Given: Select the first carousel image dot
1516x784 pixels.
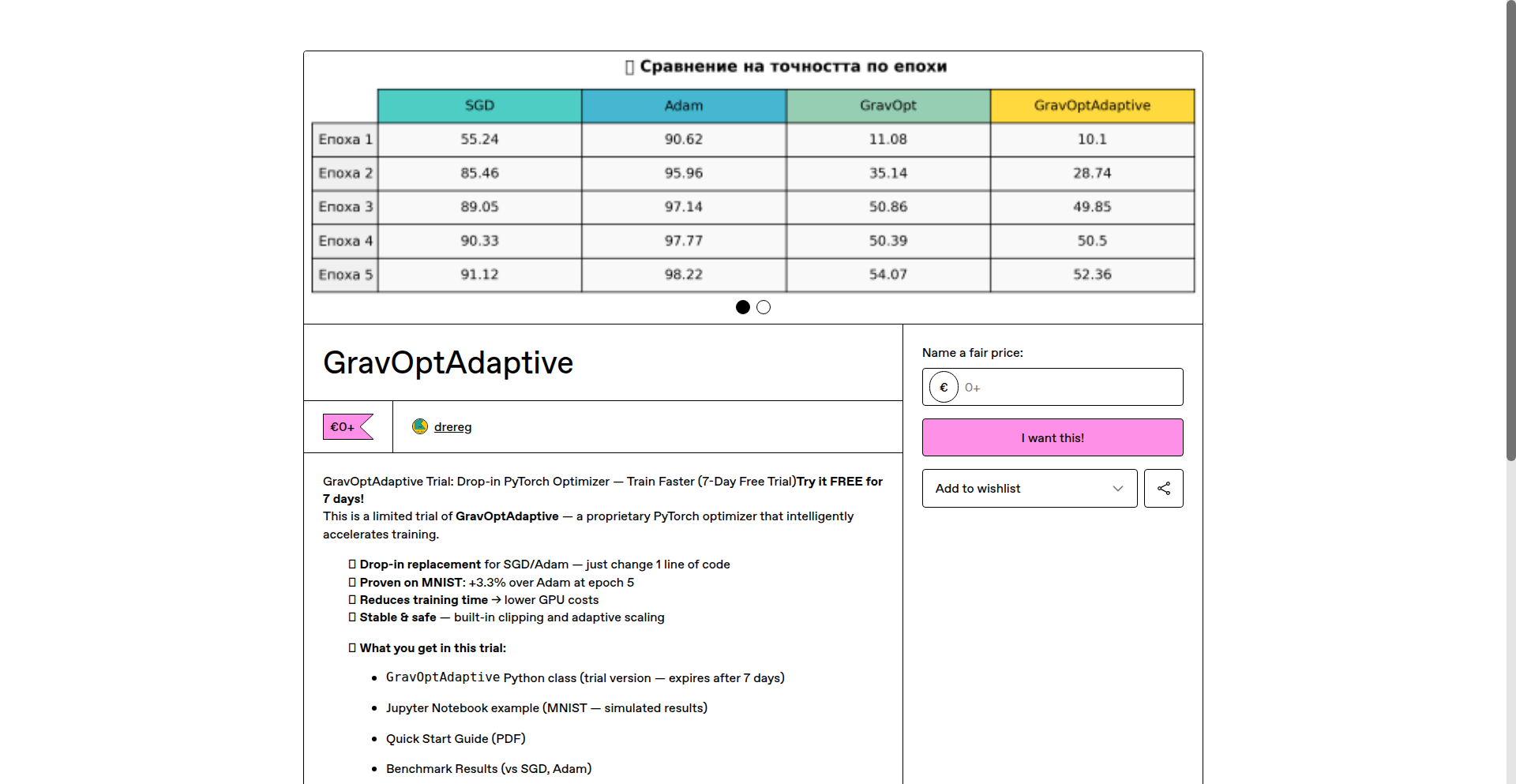Looking at the screenshot, I should pyautogui.click(x=743, y=307).
